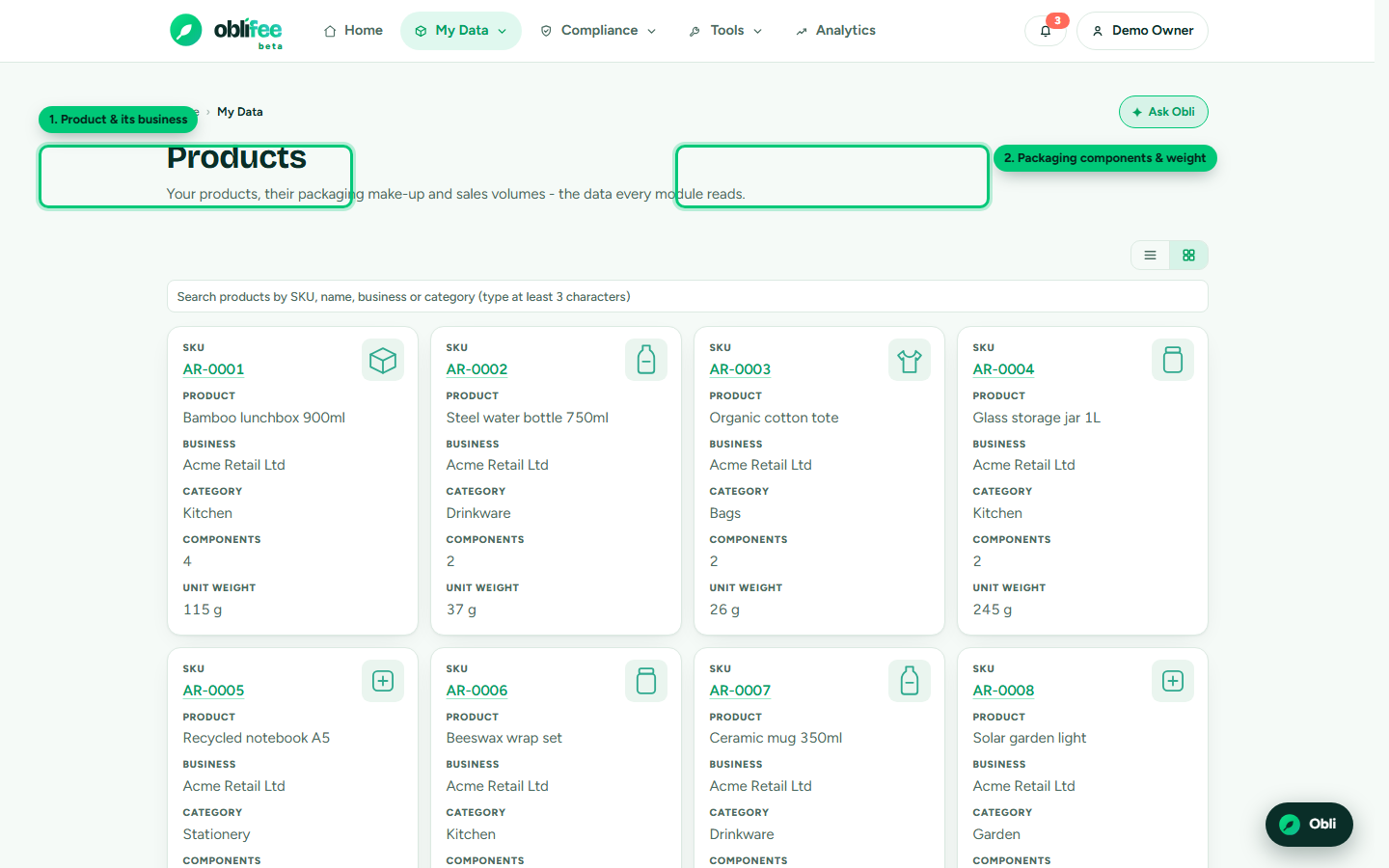Viewport: 1389px width, 868px height.
Task: Click the Drinkware category on AR-0002
Action: [x=478, y=513]
